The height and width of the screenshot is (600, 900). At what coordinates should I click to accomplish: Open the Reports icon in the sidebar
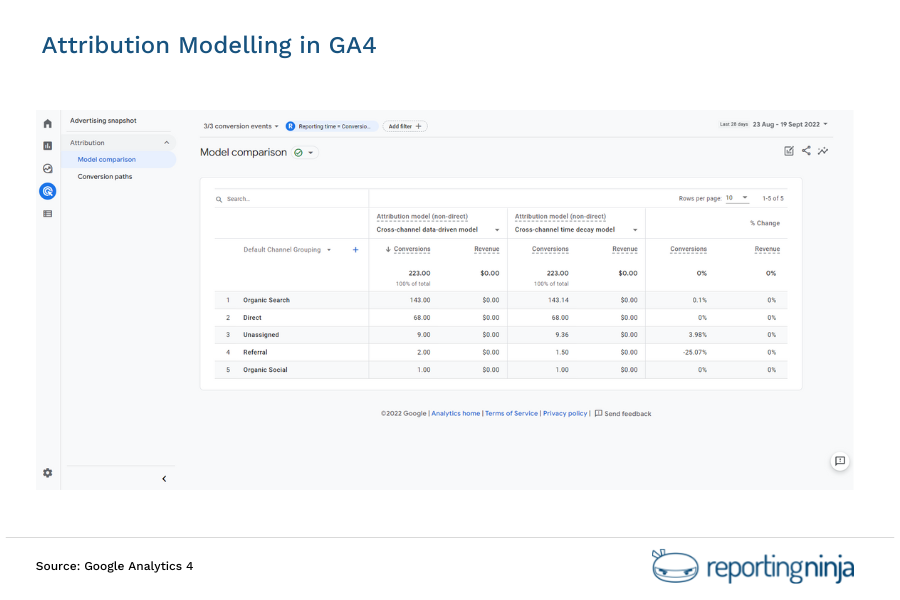47,145
